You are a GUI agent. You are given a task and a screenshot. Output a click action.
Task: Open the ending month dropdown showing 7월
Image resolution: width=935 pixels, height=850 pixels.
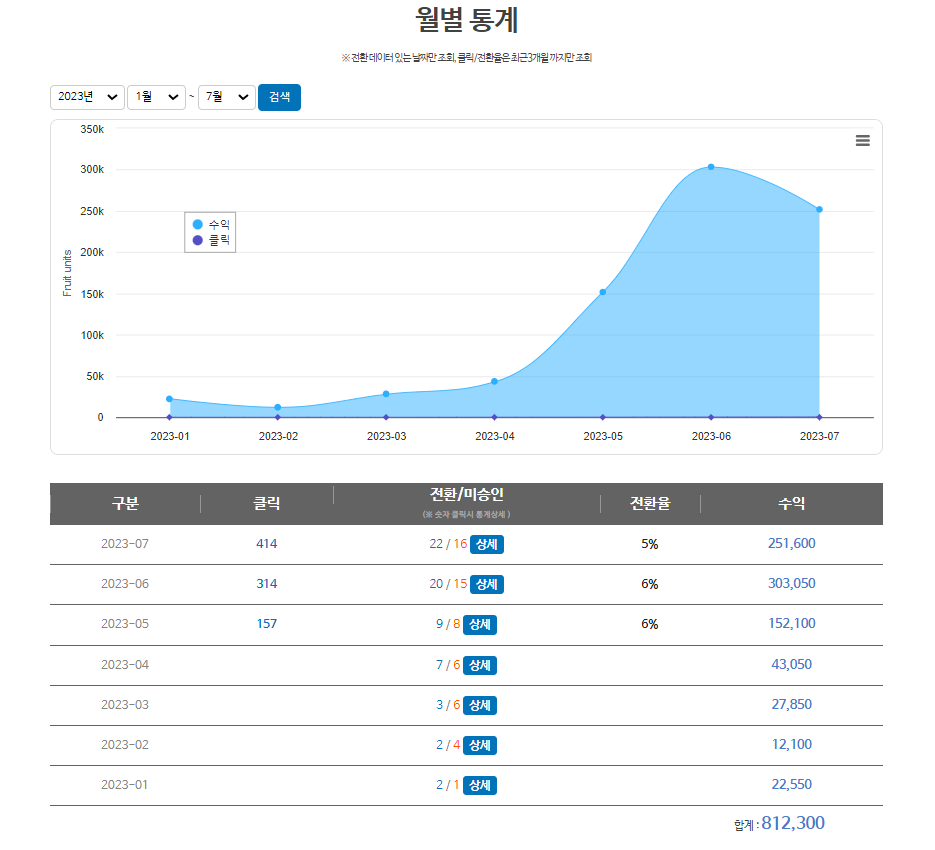point(226,97)
